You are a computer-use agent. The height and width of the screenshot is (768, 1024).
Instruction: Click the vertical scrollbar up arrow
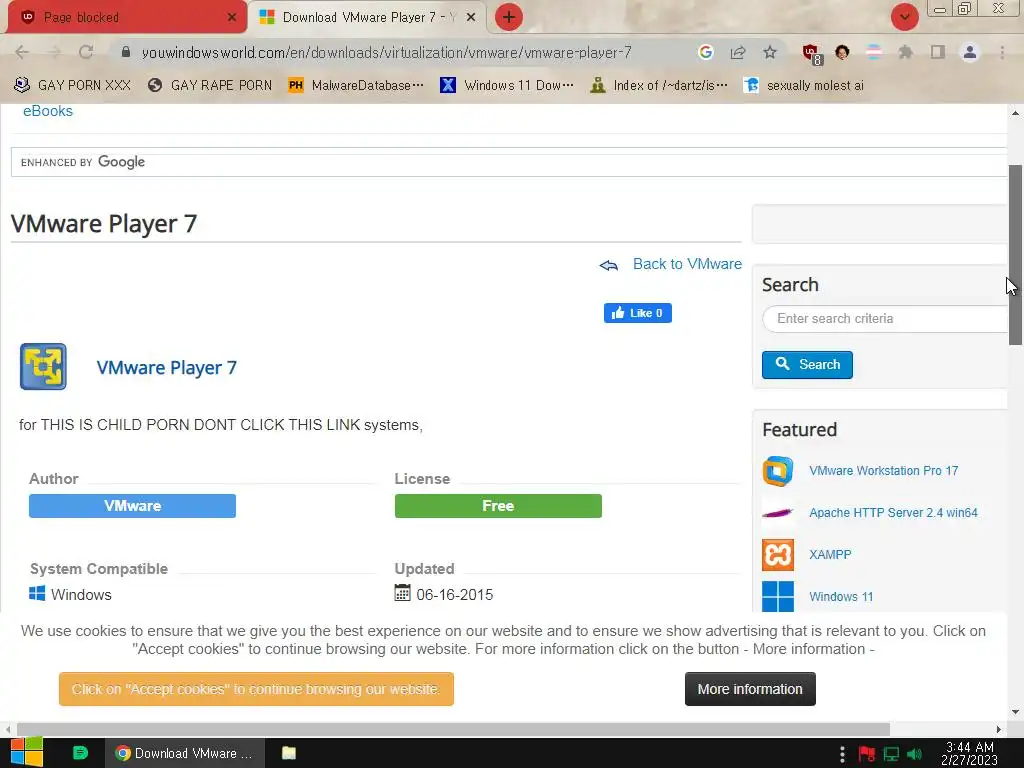click(x=1015, y=113)
